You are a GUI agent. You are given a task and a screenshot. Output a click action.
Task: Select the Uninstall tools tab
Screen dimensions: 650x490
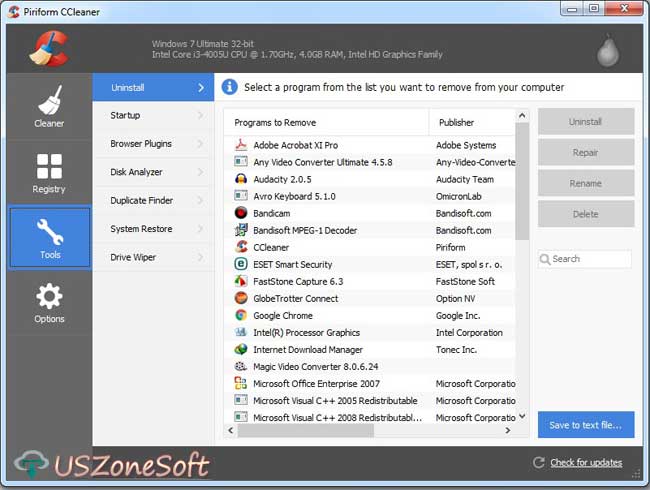(x=153, y=87)
